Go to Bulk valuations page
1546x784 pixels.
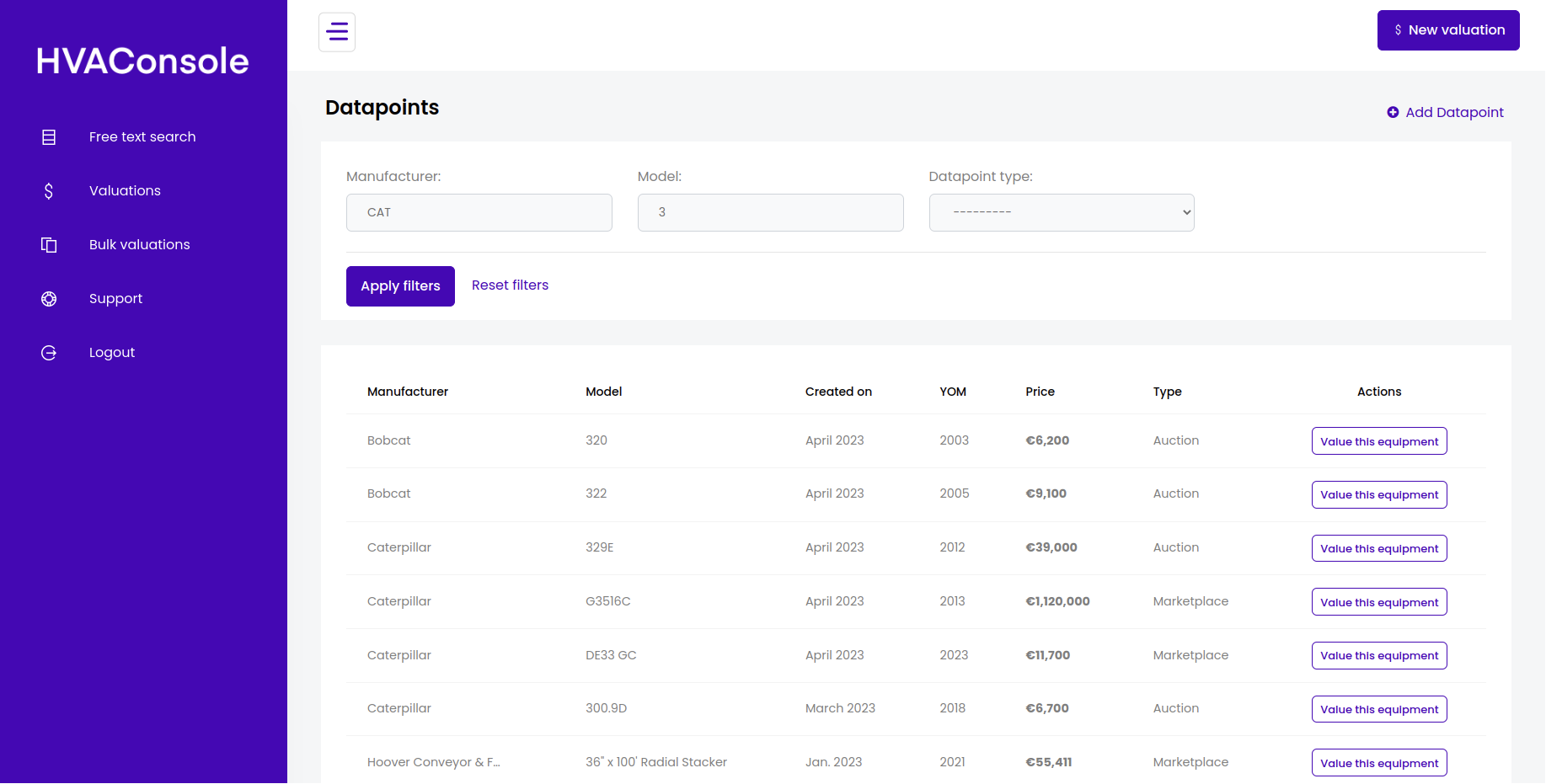click(x=139, y=245)
